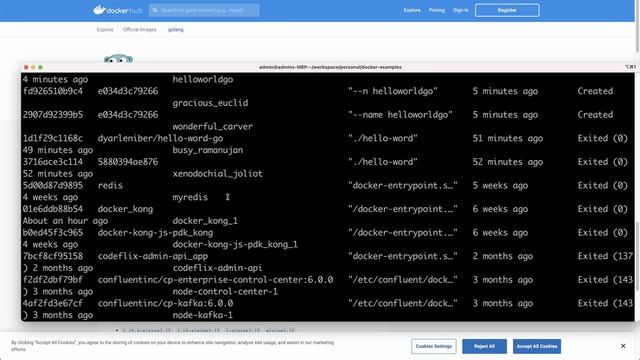Screen dimensions: 640x360
Task: Click the helloworldgo name in top row
Action: pos(202,80)
